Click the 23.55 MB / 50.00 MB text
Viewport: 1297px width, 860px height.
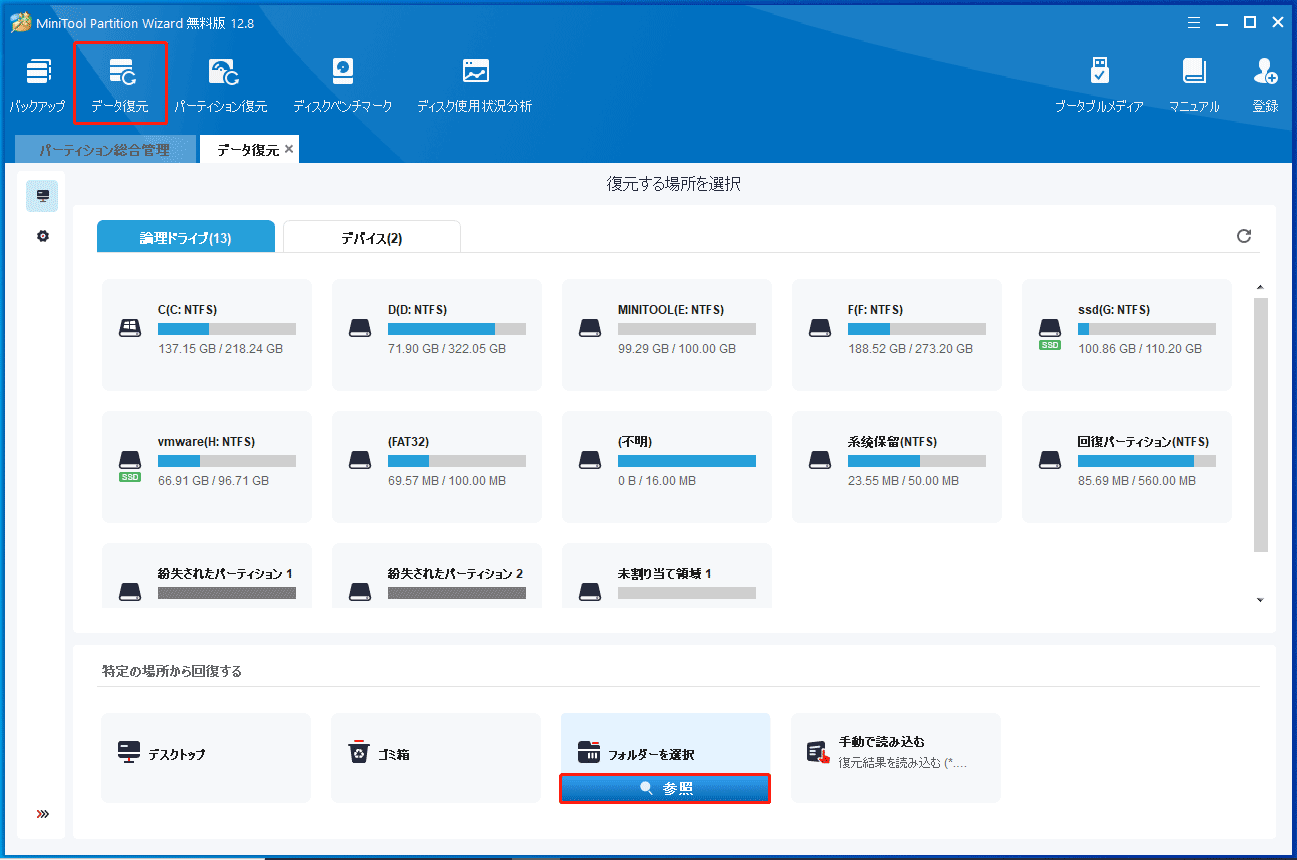coord(903,481)
